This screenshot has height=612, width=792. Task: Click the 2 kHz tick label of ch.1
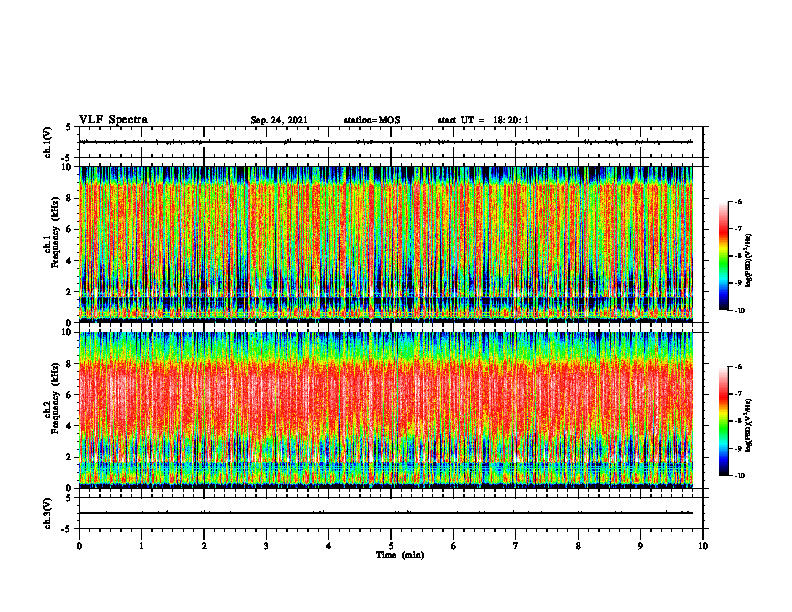71,292
